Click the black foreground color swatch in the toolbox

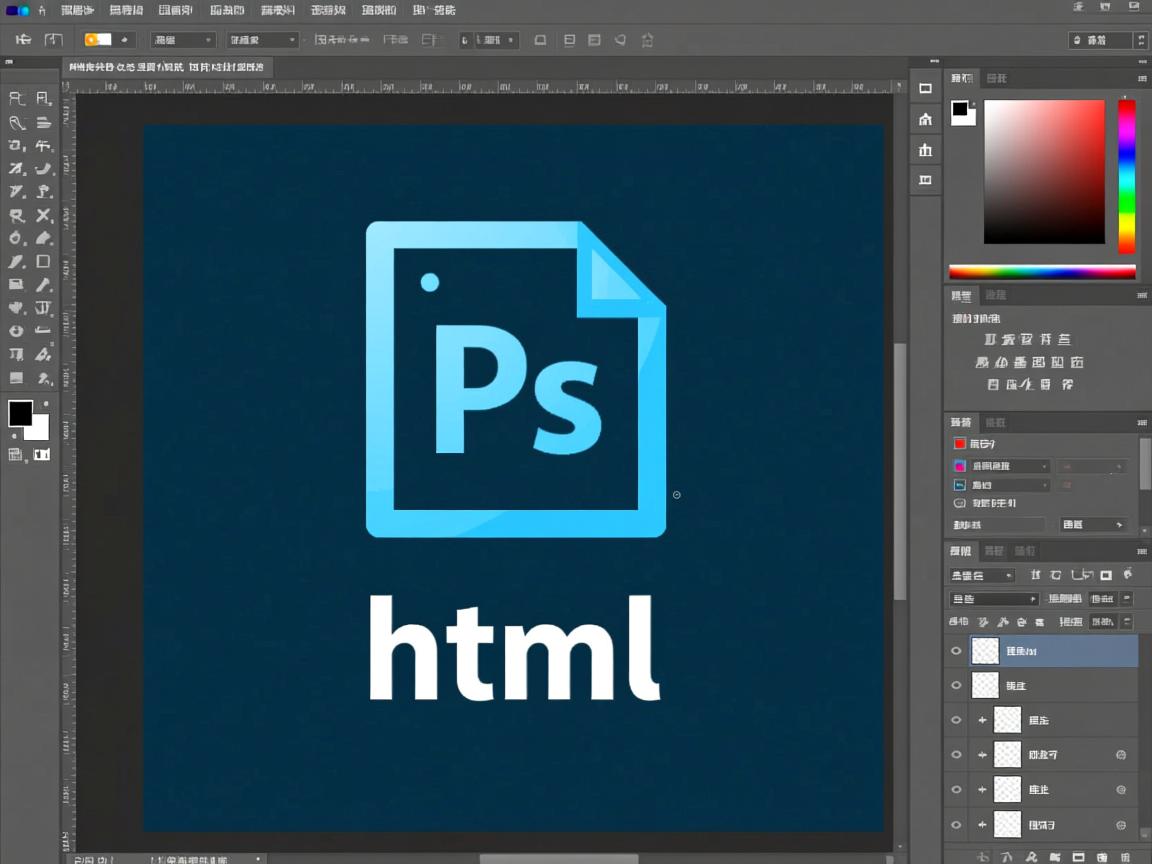coord(20,412)
